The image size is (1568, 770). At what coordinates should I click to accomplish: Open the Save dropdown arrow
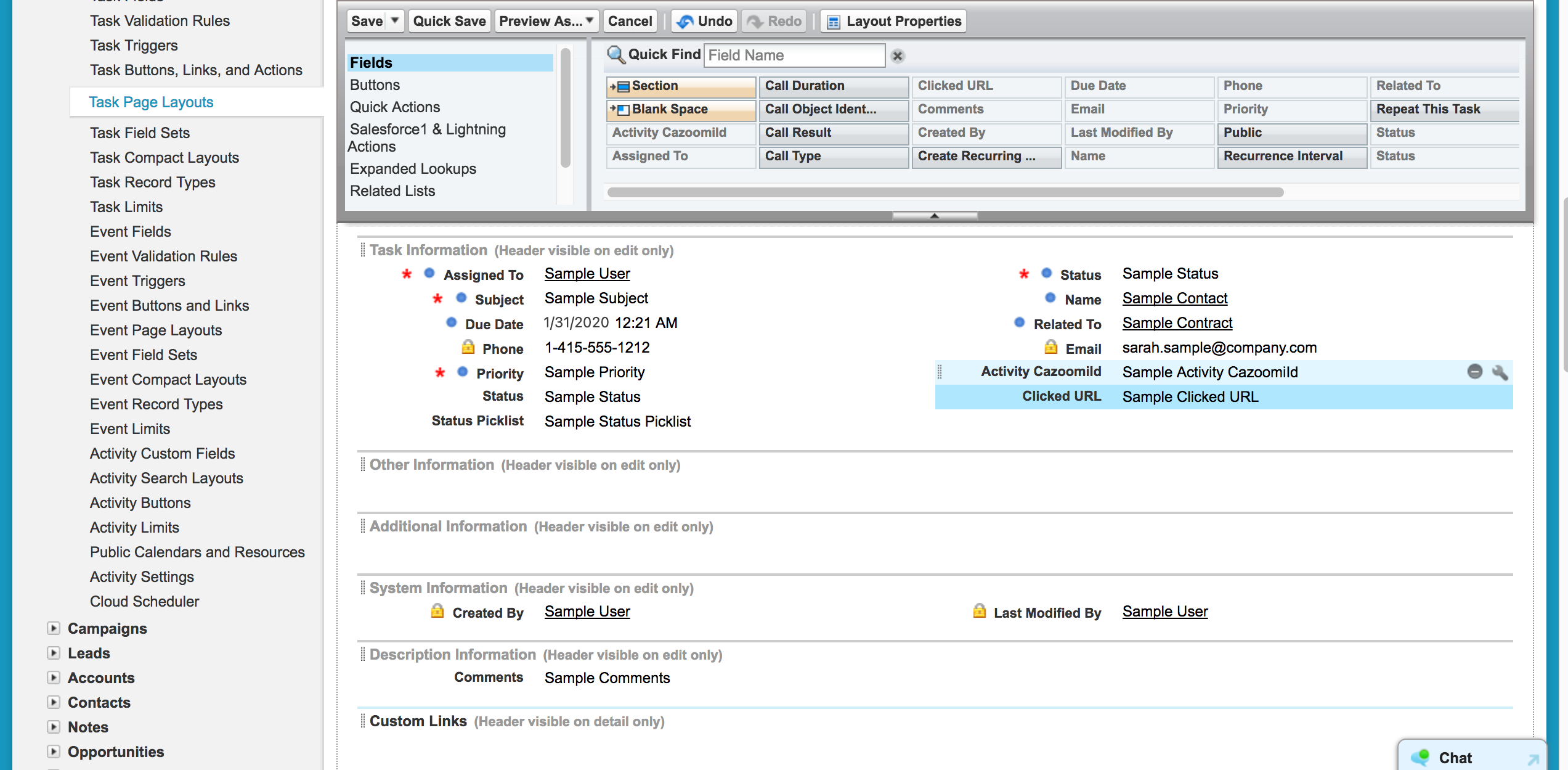click(395, 21)
